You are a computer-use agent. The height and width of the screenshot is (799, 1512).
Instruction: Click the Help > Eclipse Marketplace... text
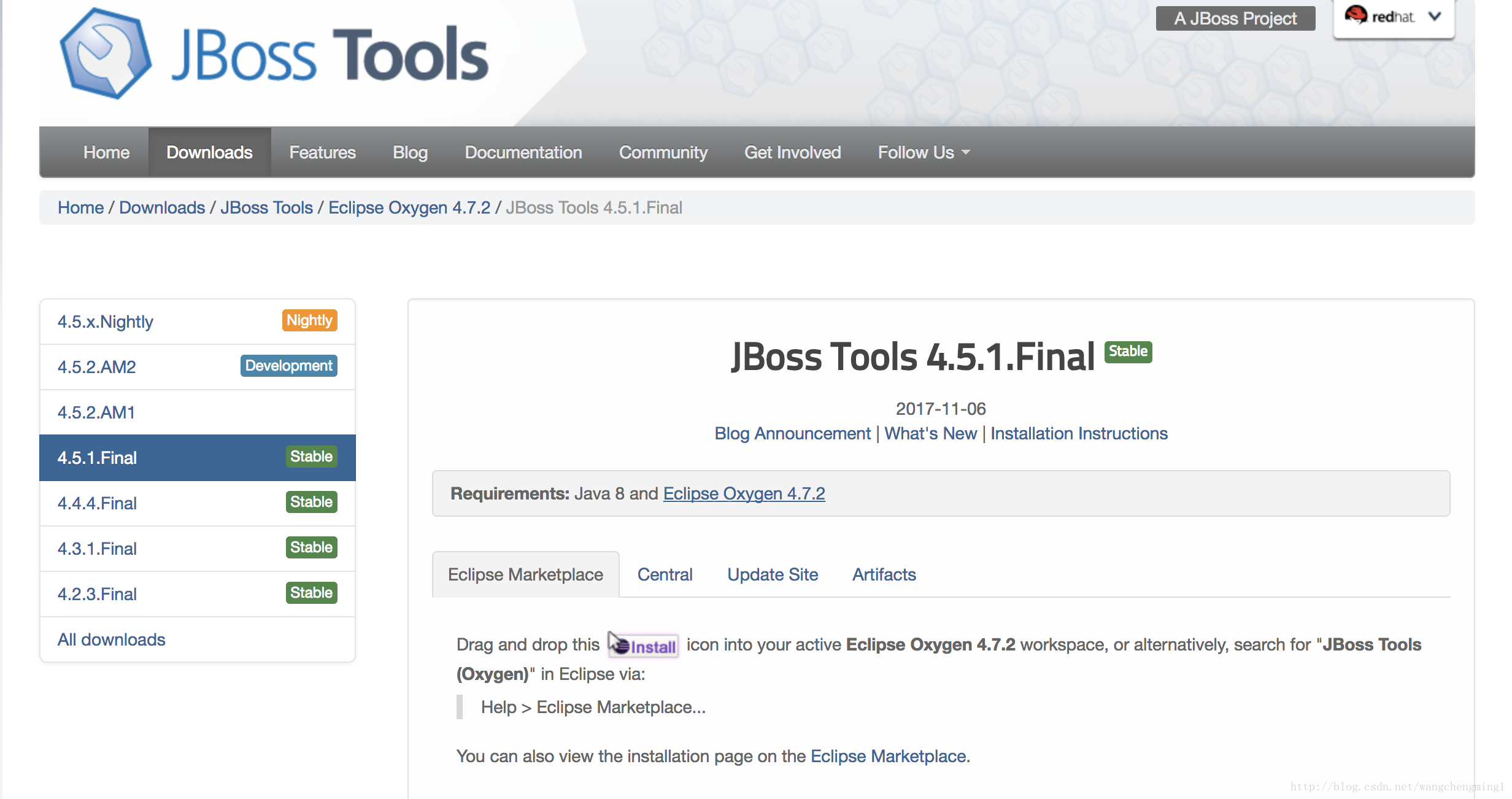tap(593, 707)
